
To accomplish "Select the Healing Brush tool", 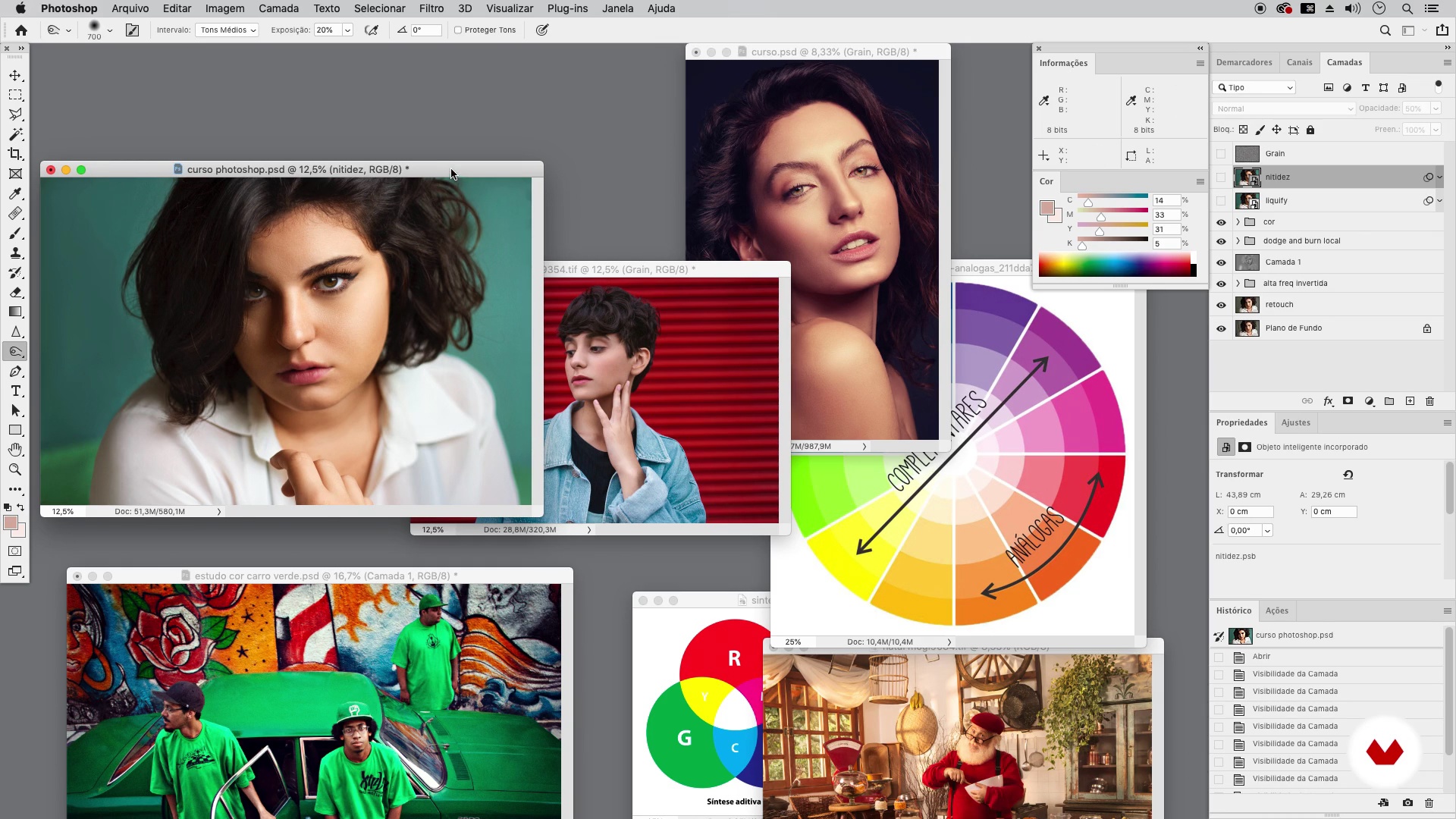I will click(x=15, y=214).
